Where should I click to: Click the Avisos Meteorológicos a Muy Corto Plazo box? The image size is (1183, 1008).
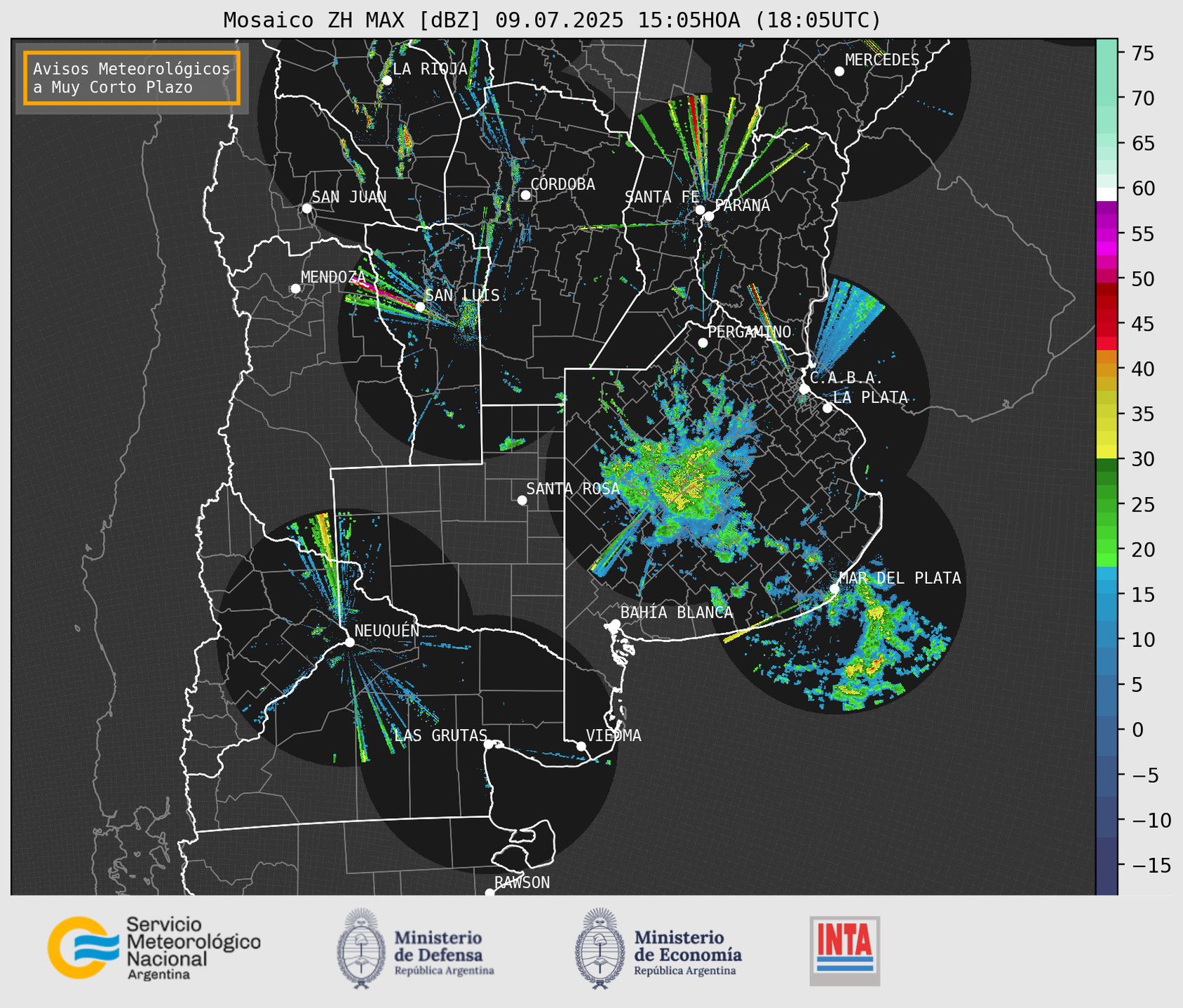[132, 78]
